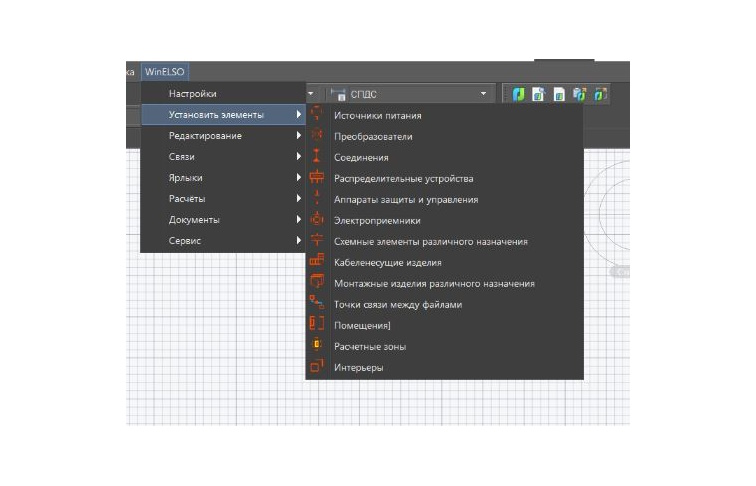756x486 pixels.
Task: Click first blue-green toolbar icon
Action: point(519,94)
